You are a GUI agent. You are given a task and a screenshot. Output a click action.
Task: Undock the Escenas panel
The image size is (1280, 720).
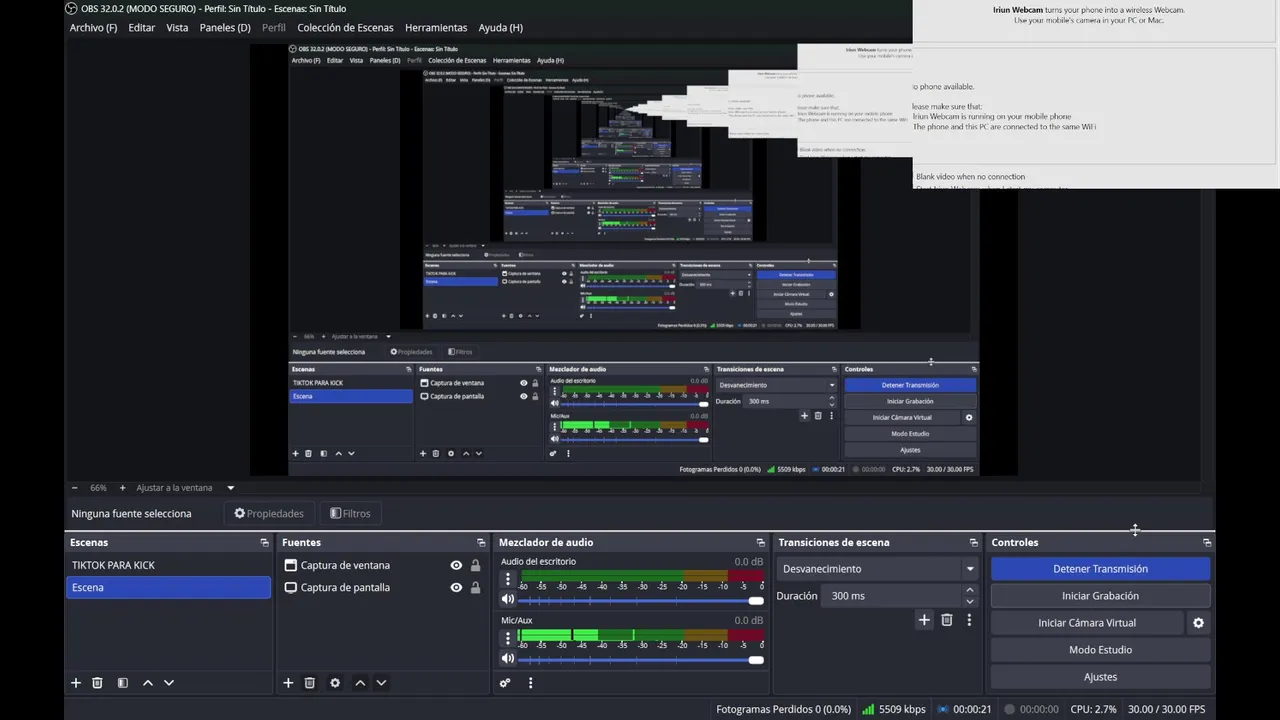click(x=264, y=542)
